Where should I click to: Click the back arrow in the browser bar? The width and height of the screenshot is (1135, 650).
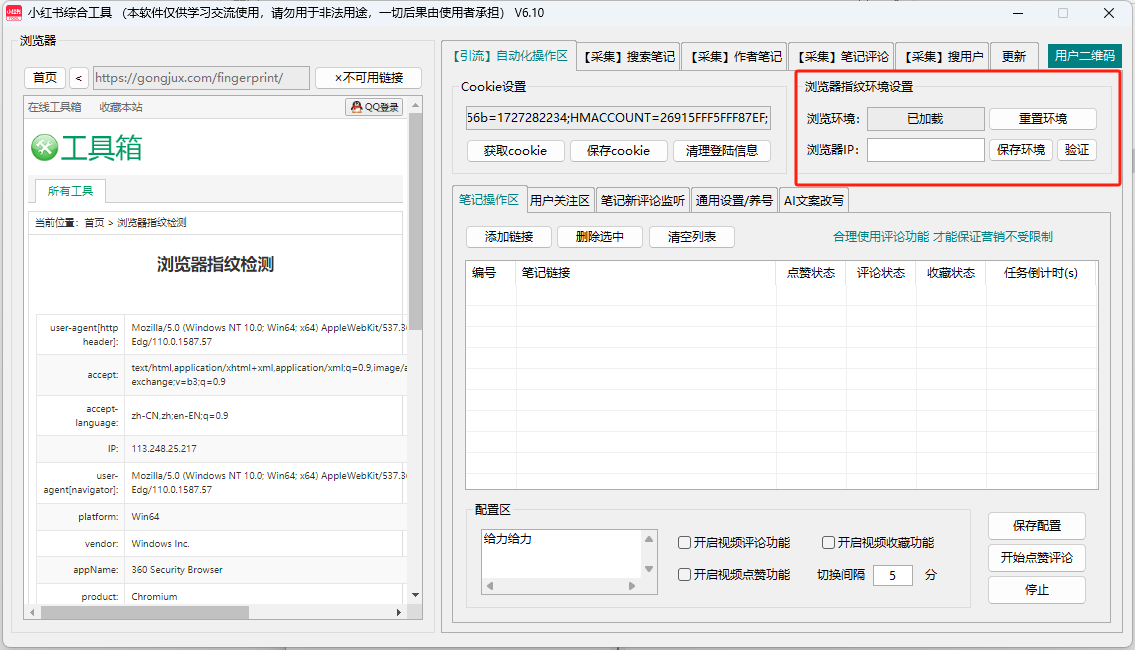tap(80, 77)
